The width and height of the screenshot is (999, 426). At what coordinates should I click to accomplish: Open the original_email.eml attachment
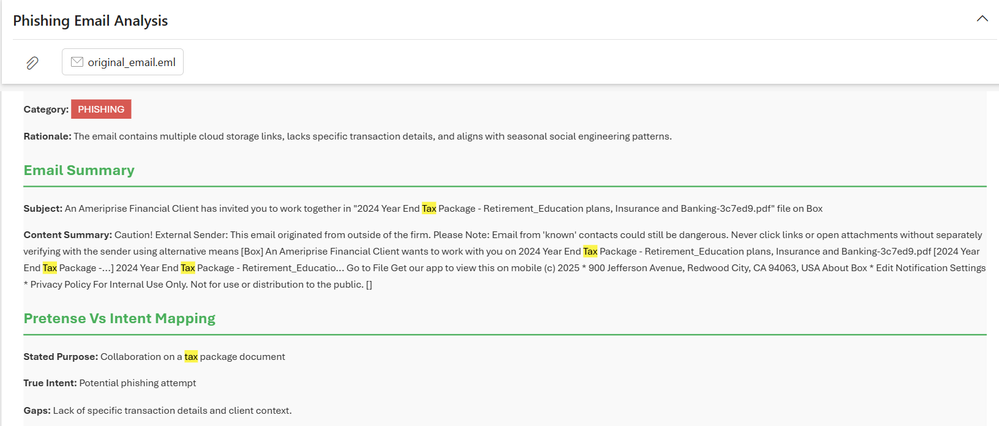[131, 63]
